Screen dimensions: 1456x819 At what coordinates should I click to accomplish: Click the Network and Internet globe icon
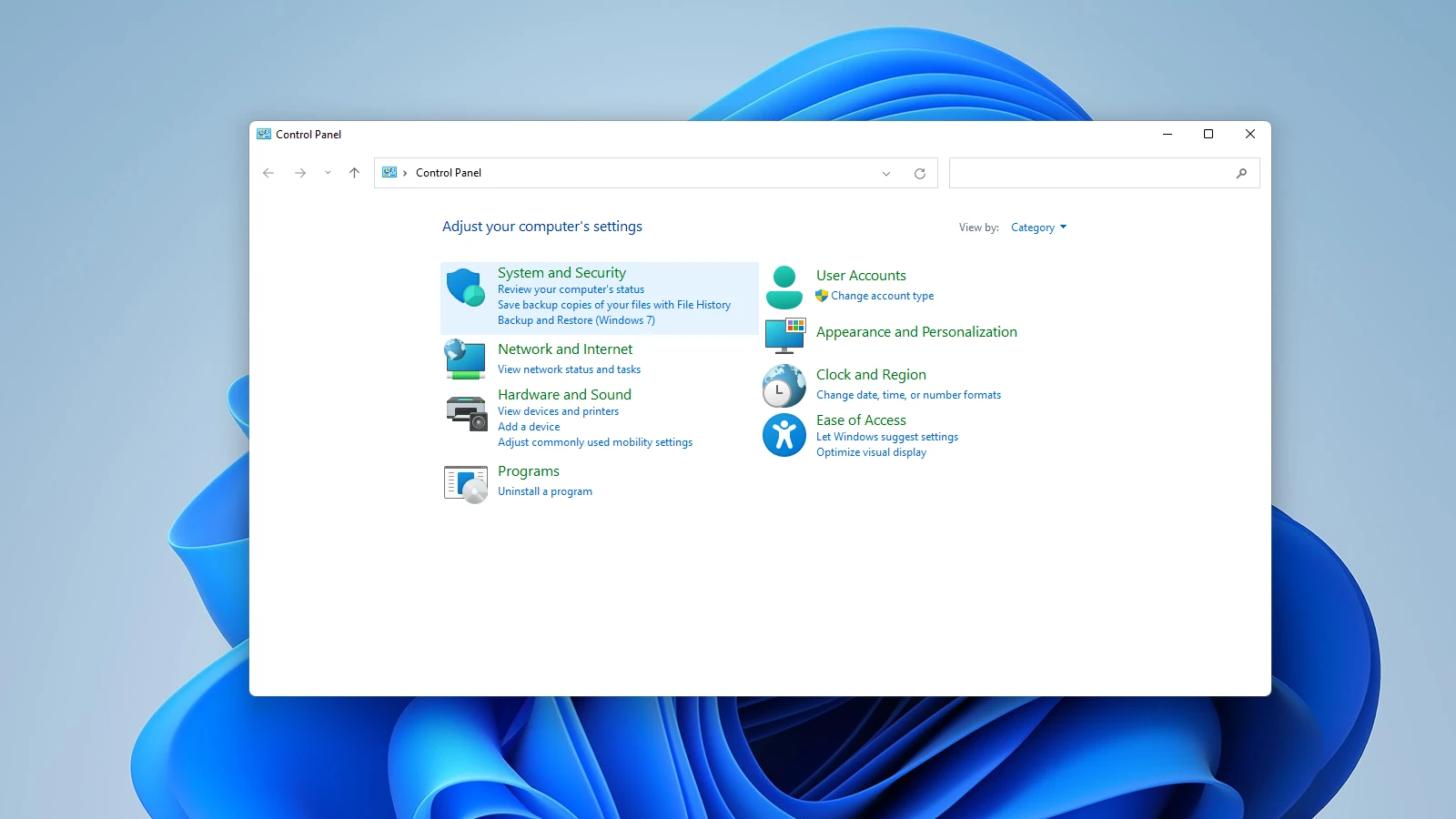[465, 359]
